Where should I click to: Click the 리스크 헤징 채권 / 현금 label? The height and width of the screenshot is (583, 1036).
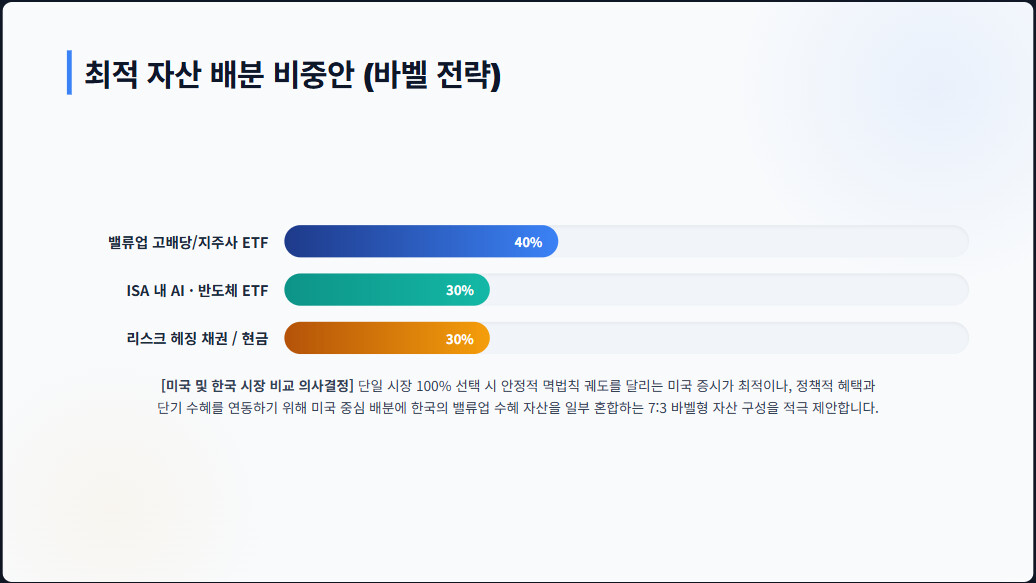click(198, 338)
